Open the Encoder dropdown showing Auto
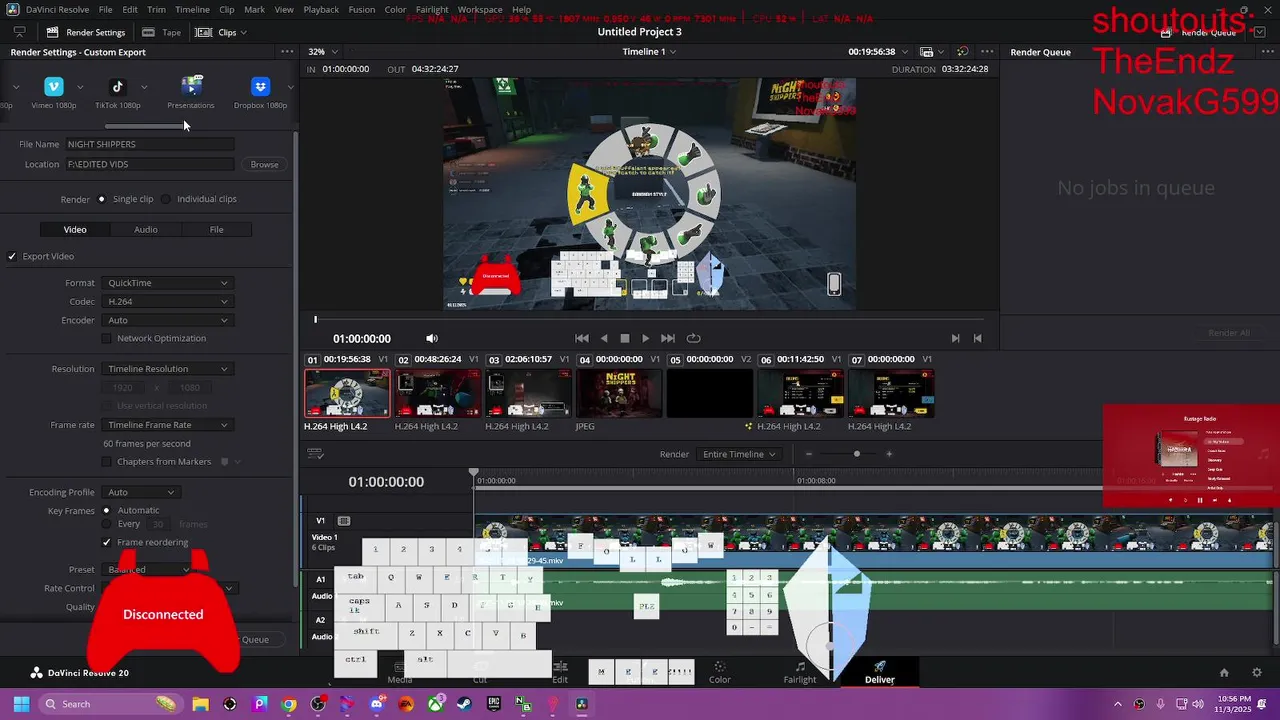Screen dimensions: 1280x720 tap(167, 320)
